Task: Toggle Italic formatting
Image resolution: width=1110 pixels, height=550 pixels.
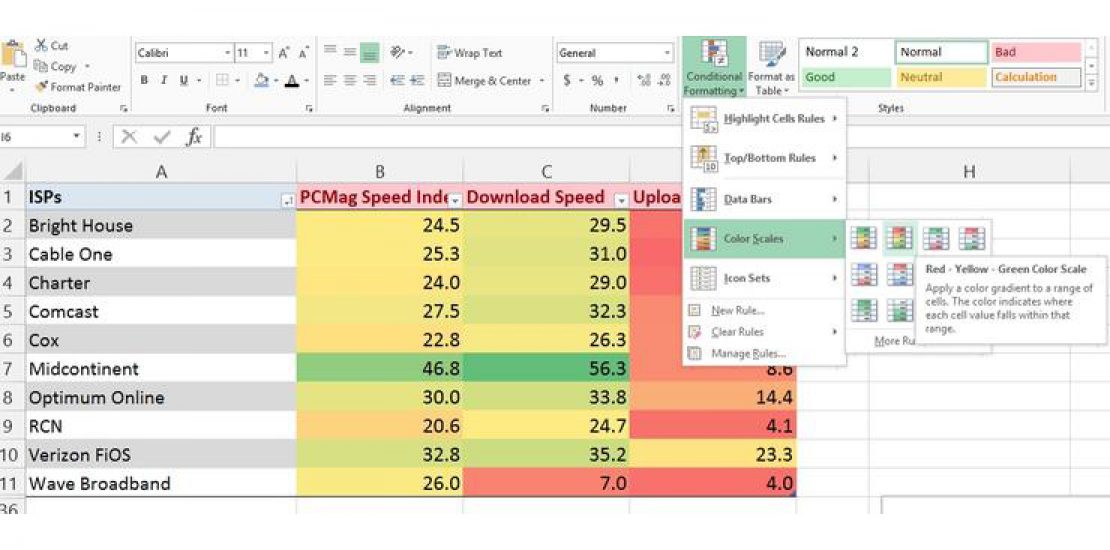Action: pyautogui.click(x=162, y=81)
